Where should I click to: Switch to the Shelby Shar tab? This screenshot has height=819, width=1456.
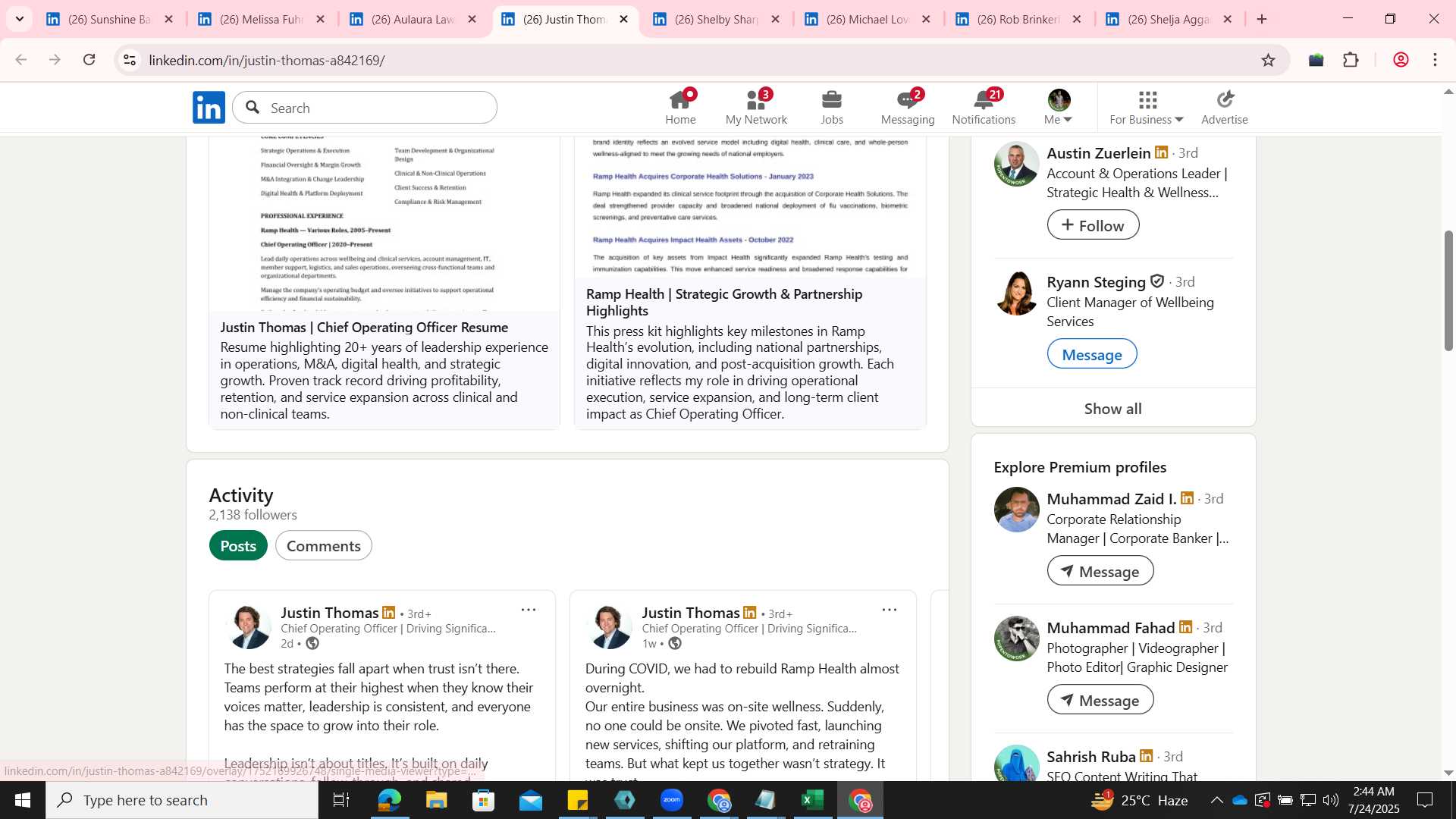(717, 19)
